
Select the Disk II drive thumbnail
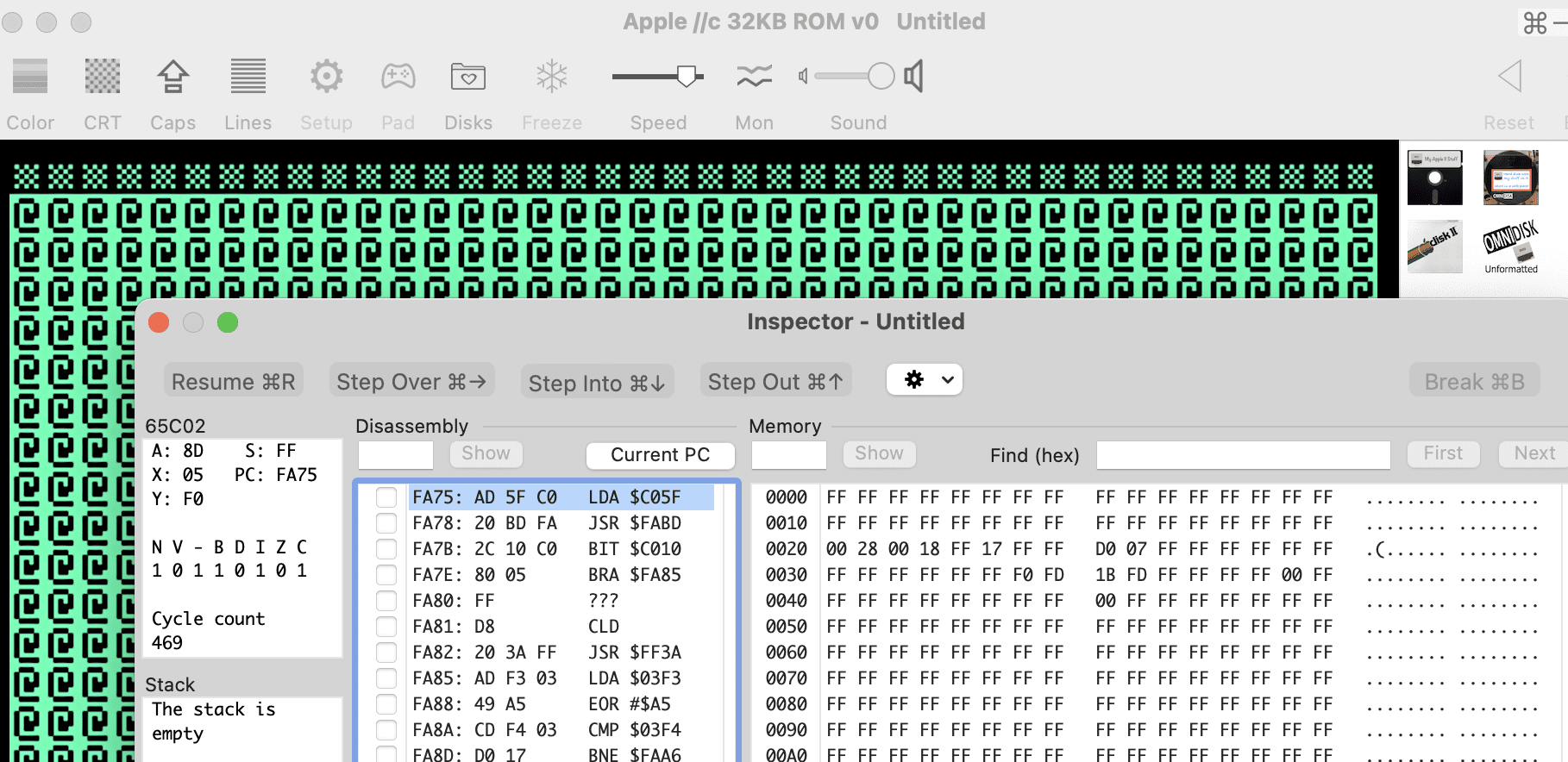click(x=1435, y=247)
